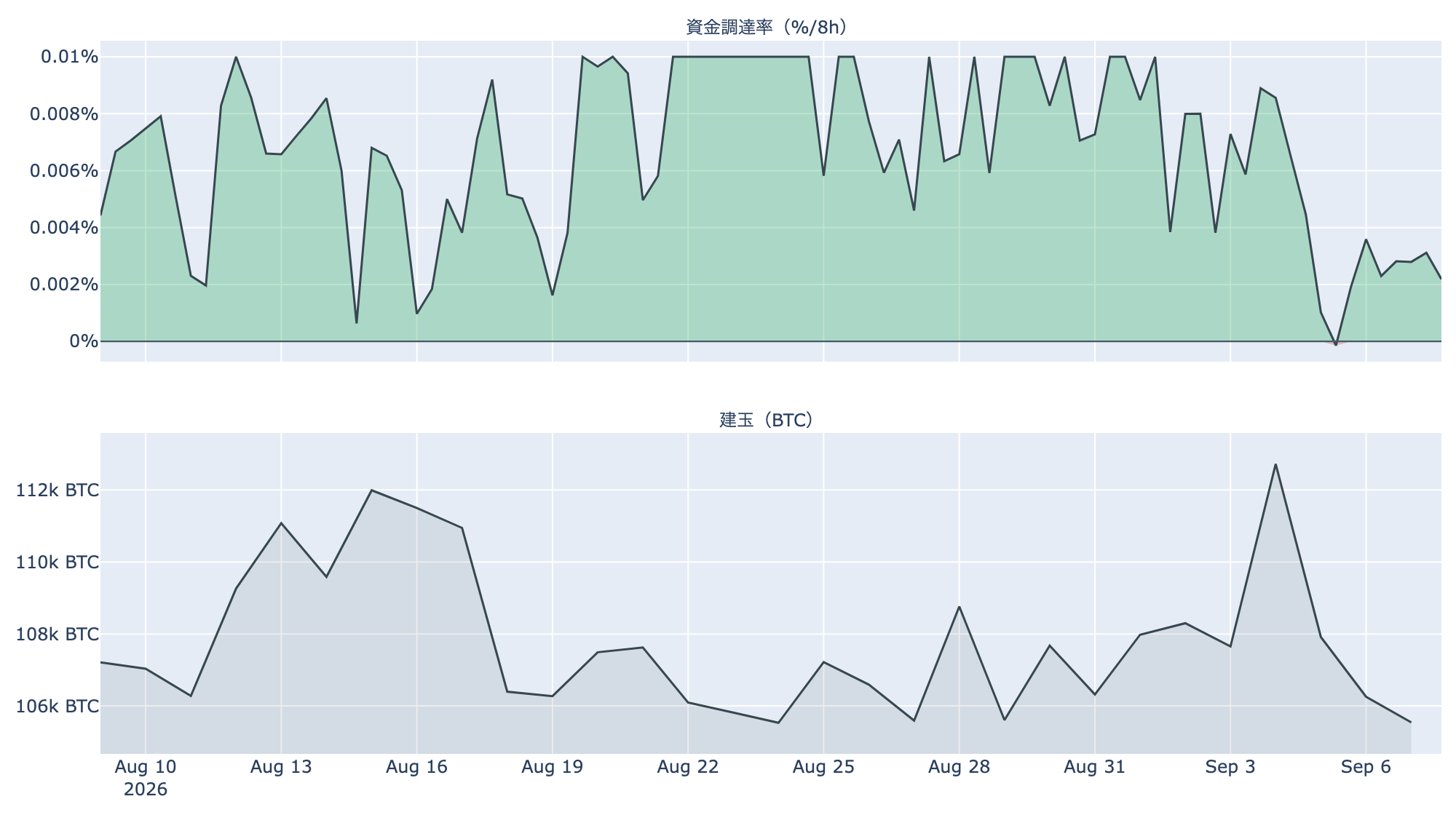Click the Aug 31 date label

pos(1095,767)
